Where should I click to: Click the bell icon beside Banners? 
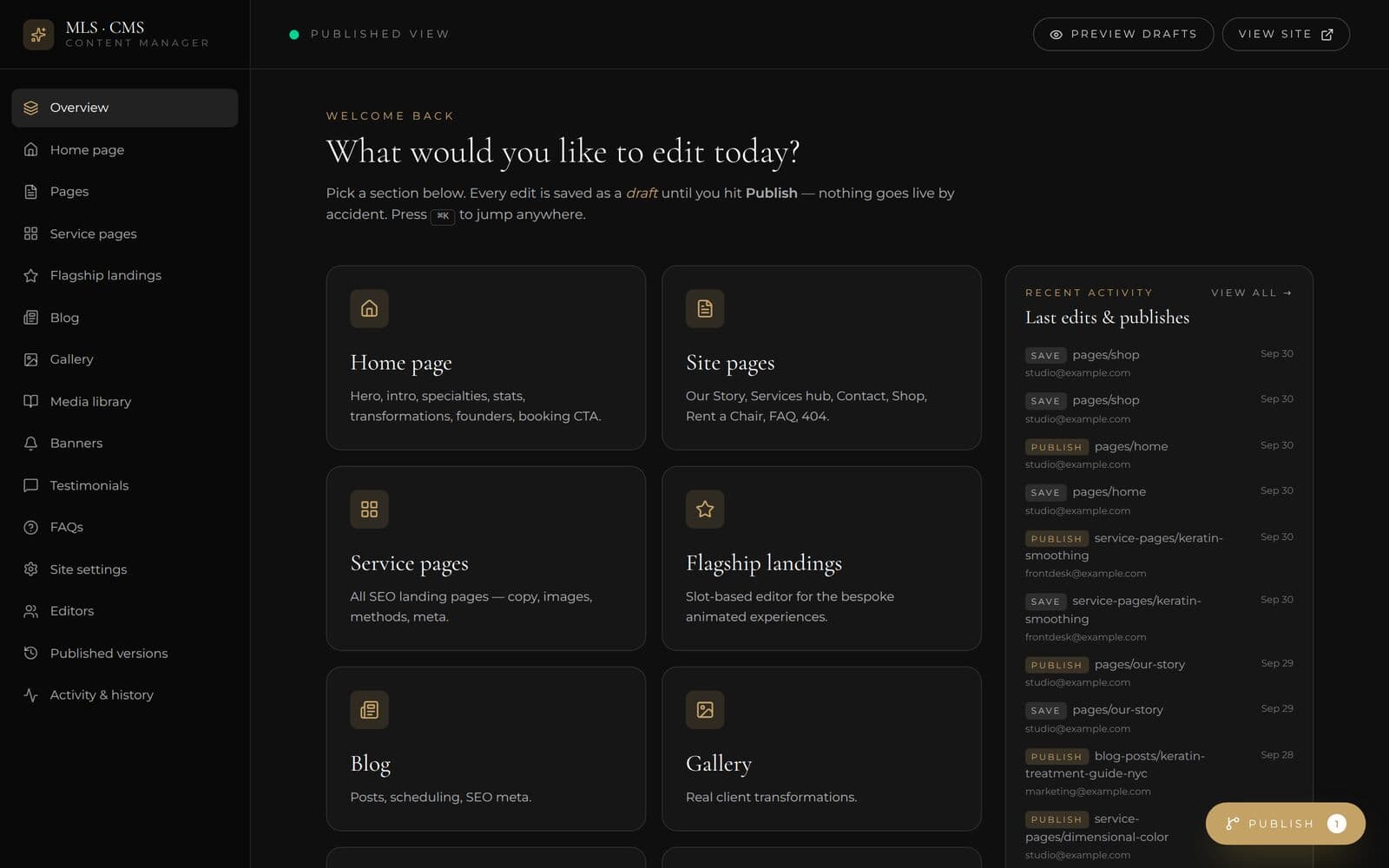click(31, 444)
